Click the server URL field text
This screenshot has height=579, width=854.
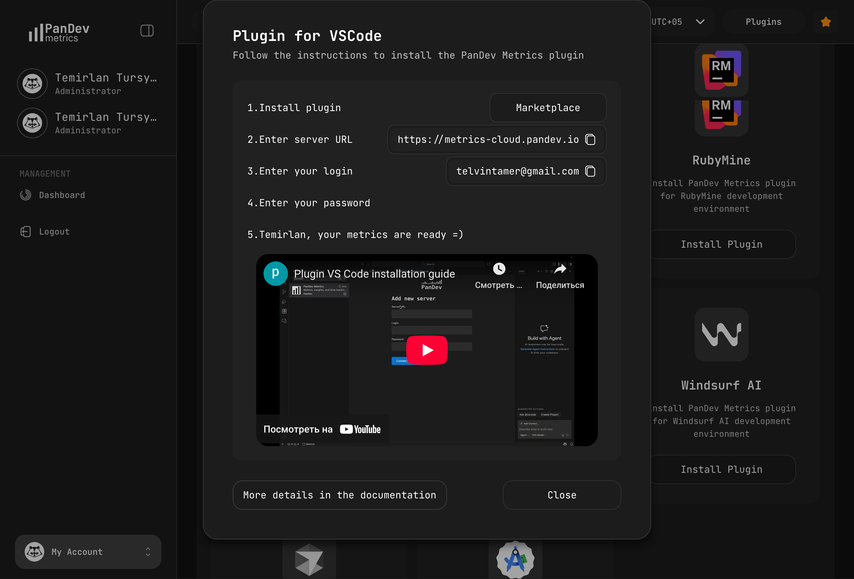pyautogui.click(x=488, y=139)
